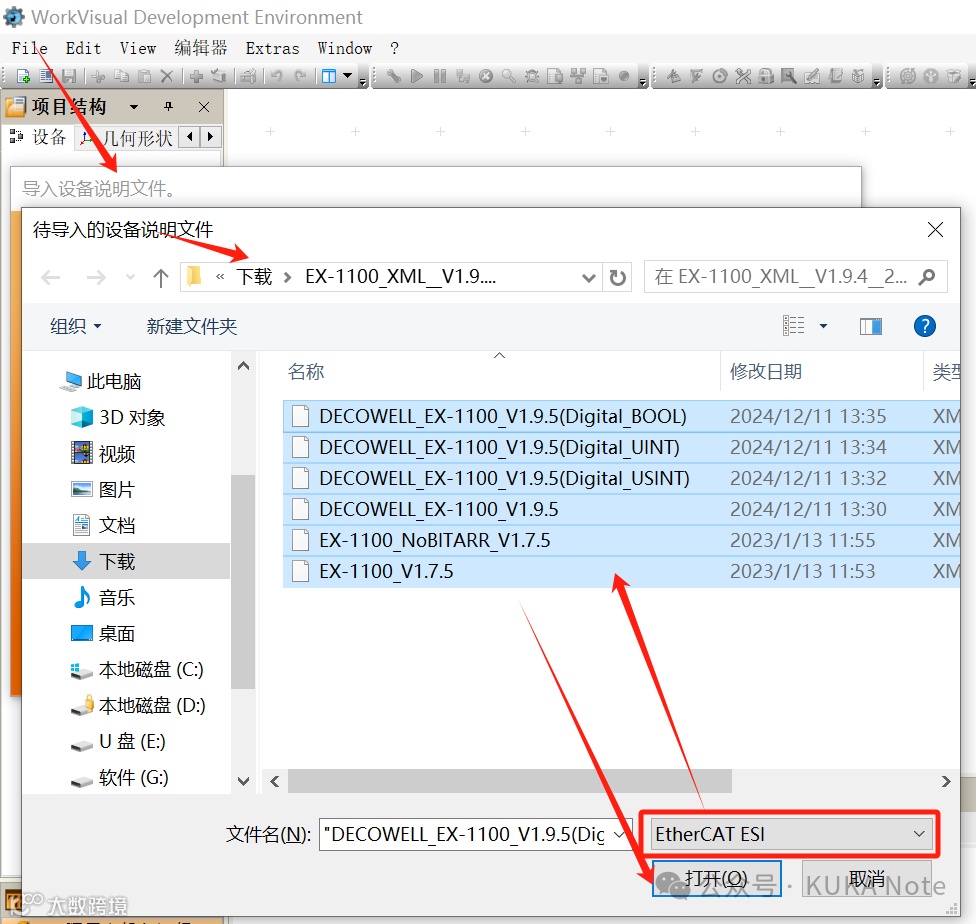Select 本地磁盘 (C:) in navigation pane
This screenshot has width=976, height=924.
pyautogui.click(x=138, y=669)
